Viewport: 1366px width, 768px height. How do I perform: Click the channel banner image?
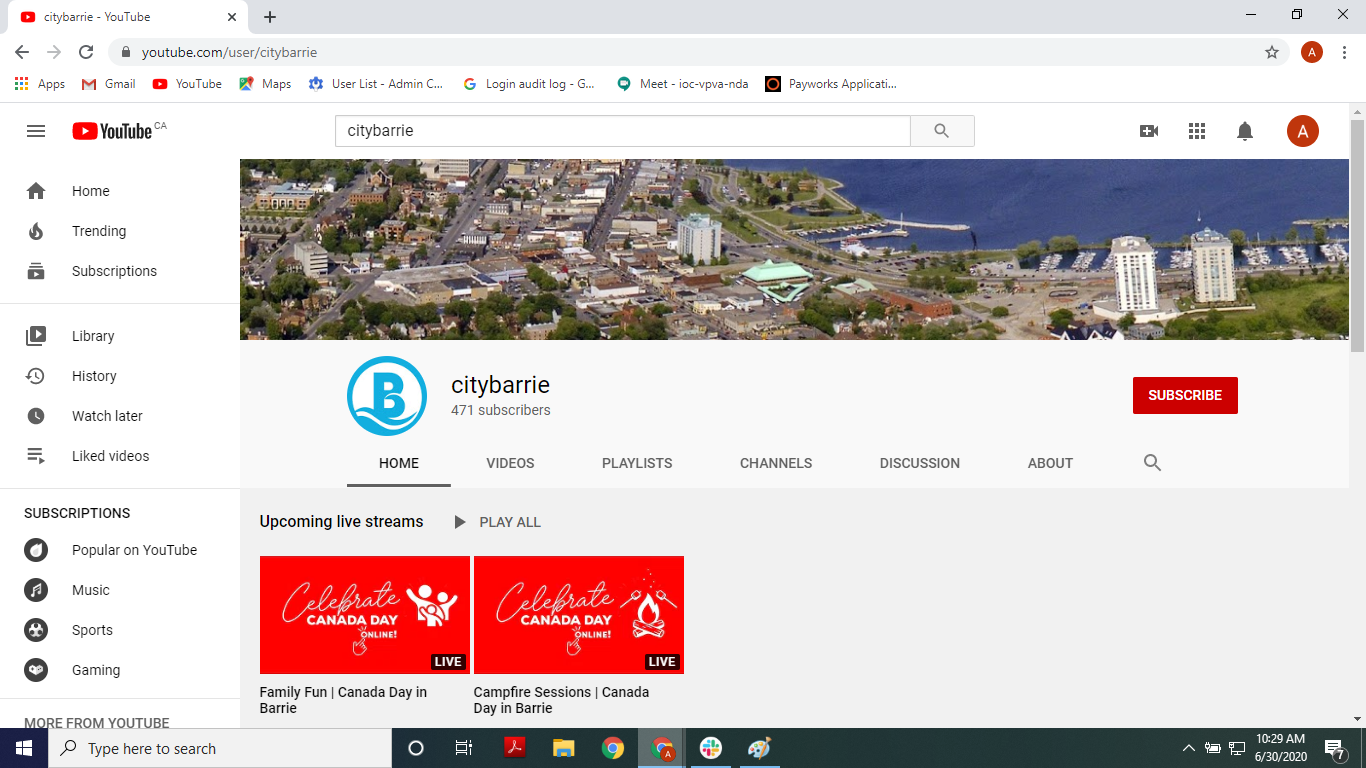tap(794, 249)
